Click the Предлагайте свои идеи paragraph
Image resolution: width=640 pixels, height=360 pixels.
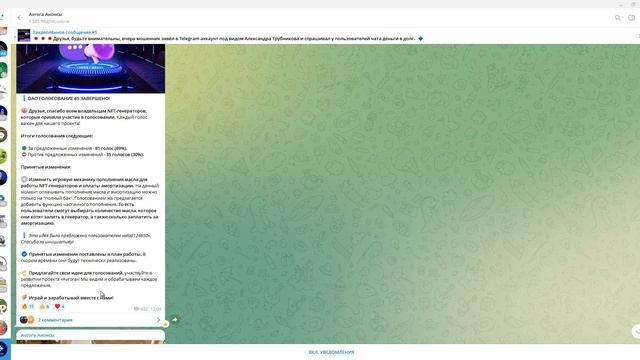(x=89, y=279)
